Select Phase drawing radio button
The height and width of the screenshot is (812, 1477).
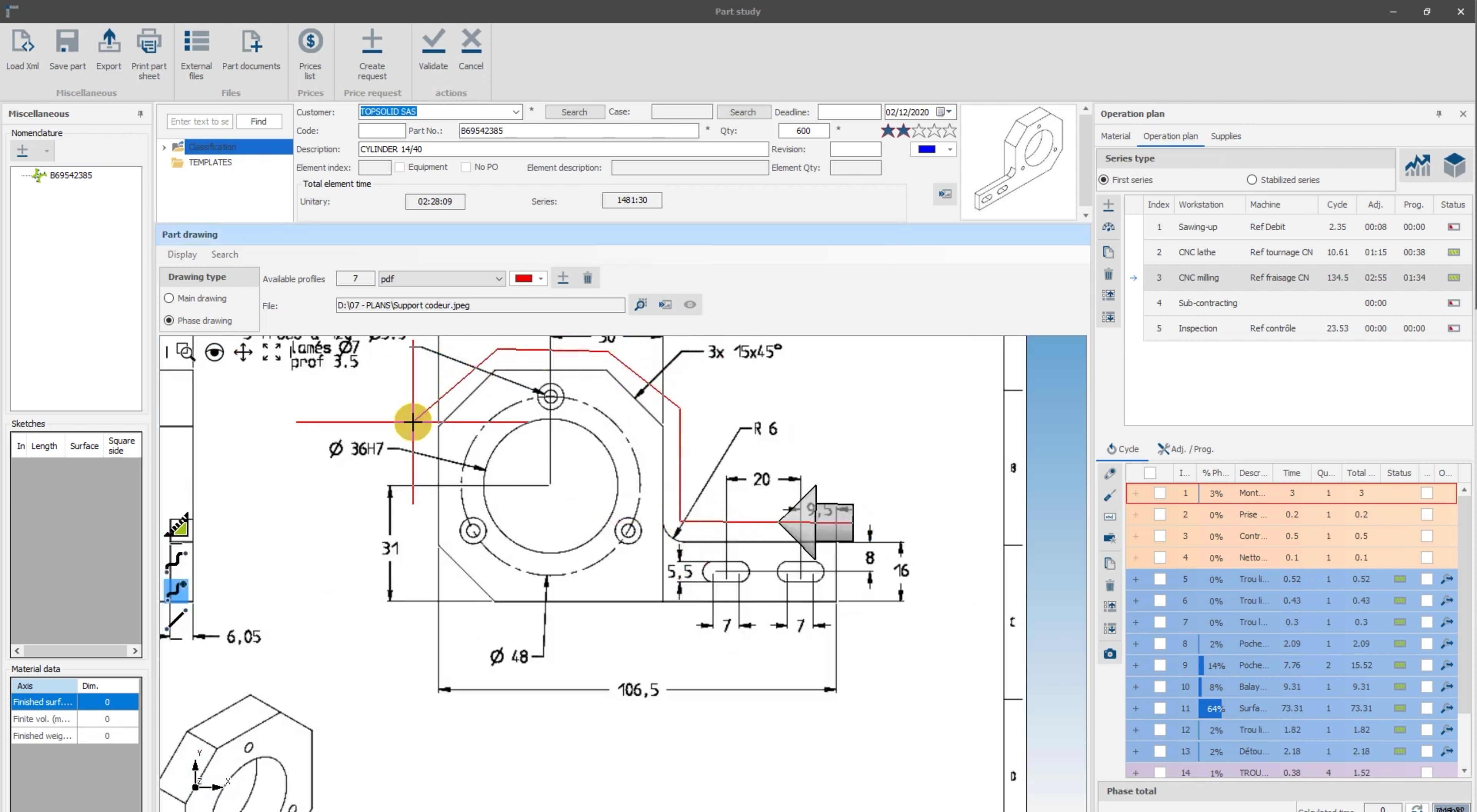tap(168, 320)
